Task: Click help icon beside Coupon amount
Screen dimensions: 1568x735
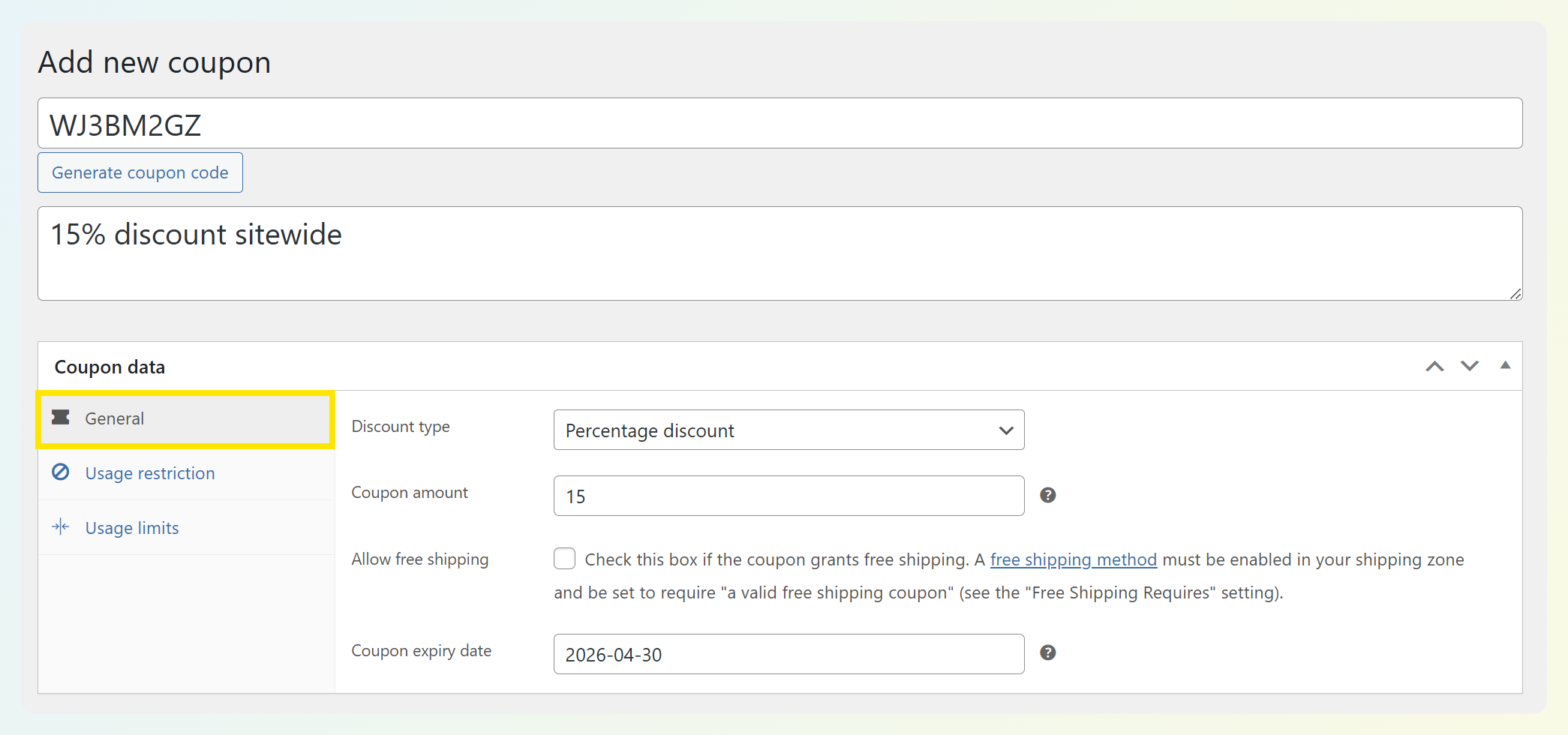Action: point(1048,495)
